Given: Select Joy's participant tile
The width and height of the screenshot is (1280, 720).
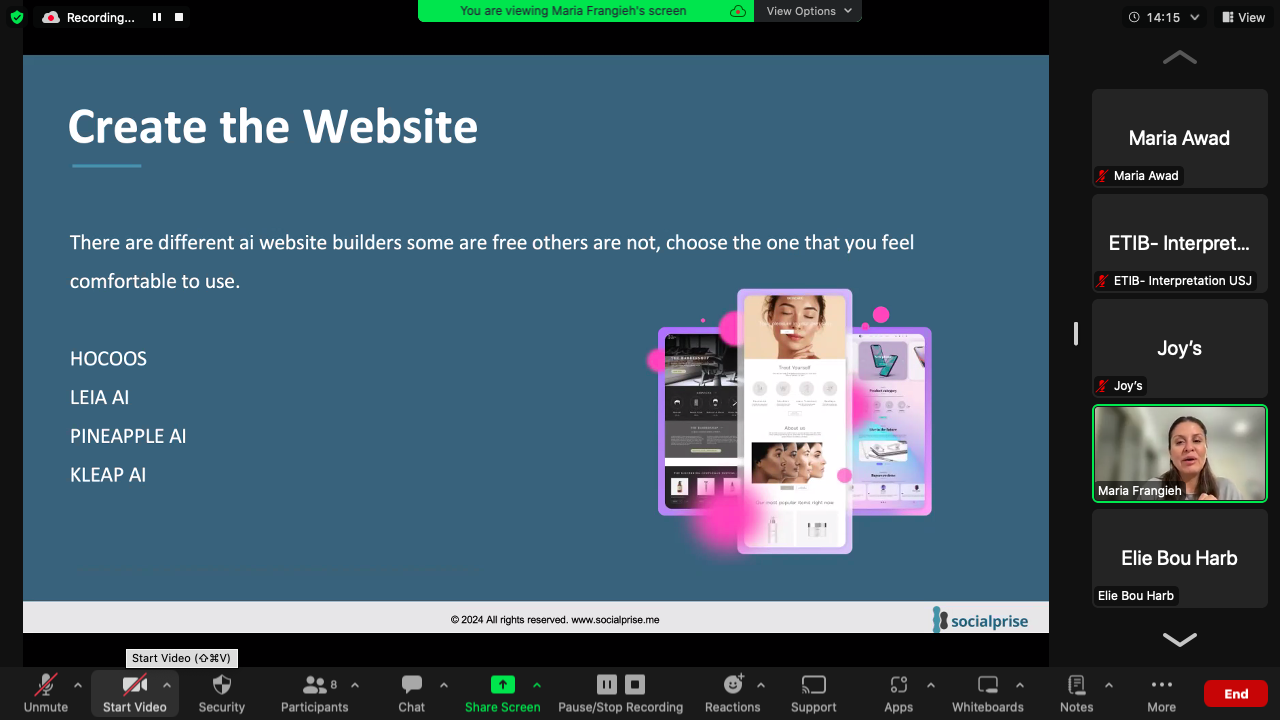Looking at the screenshot, I should (x=1180, y=348).
